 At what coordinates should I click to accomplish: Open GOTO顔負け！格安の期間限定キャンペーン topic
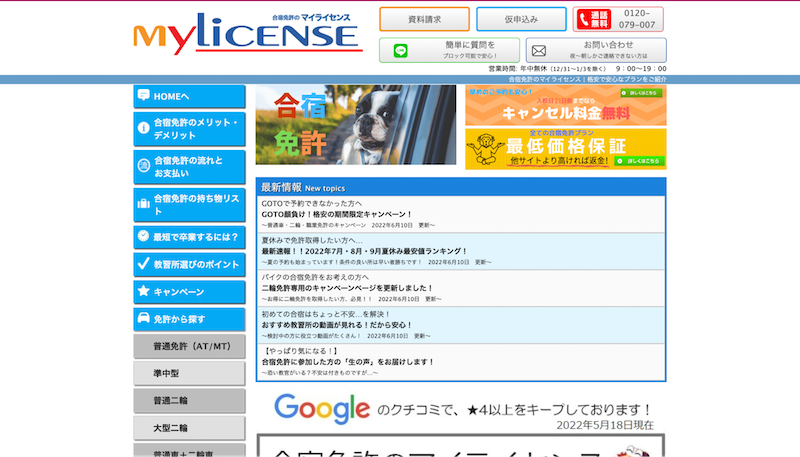337,214
